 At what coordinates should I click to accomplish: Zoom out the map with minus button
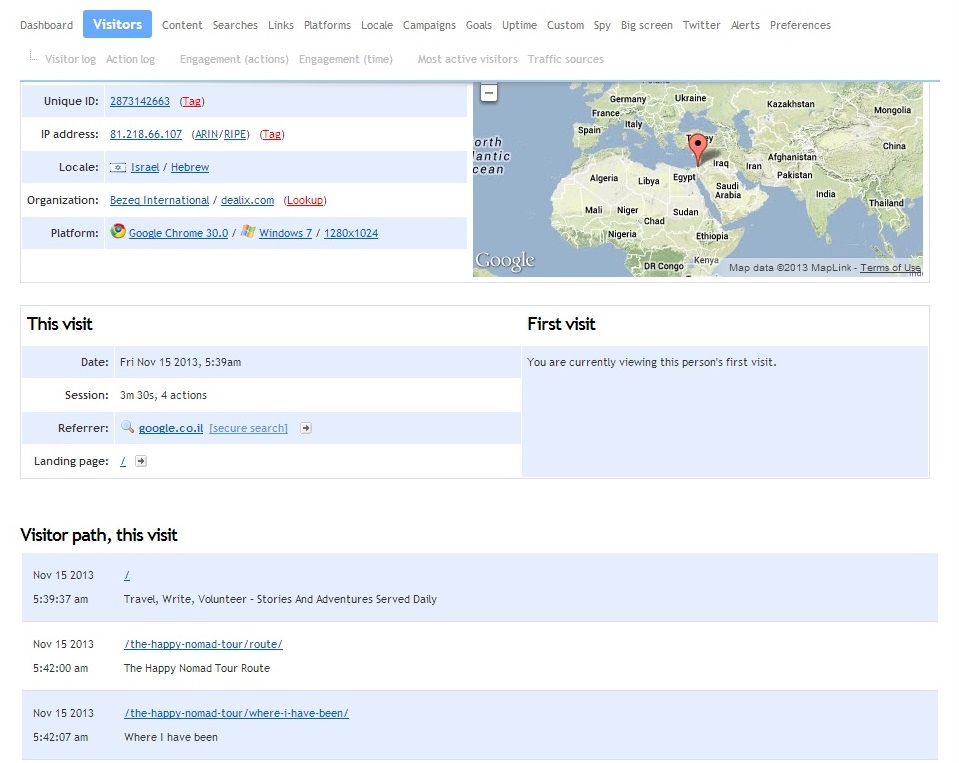tap(489, 93)
